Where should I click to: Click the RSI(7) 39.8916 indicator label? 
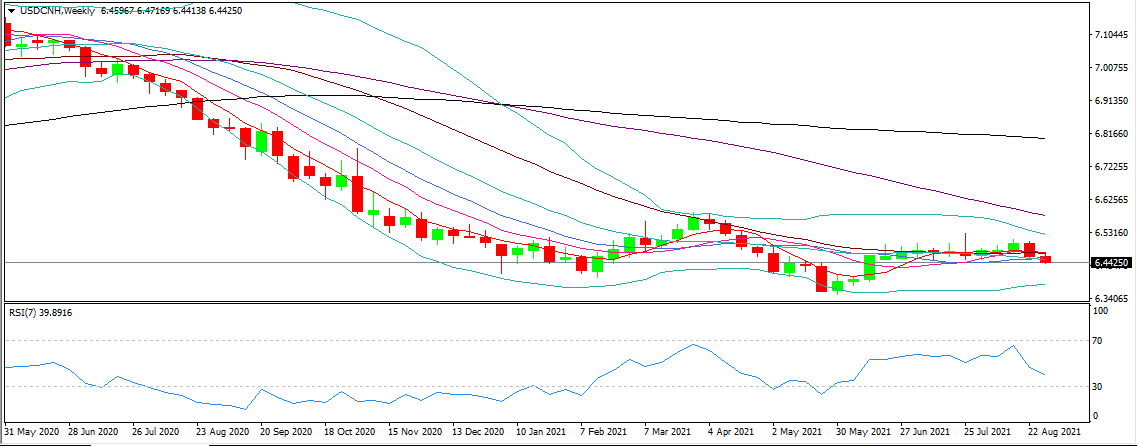pyautogui.click(x=41, y=313)
